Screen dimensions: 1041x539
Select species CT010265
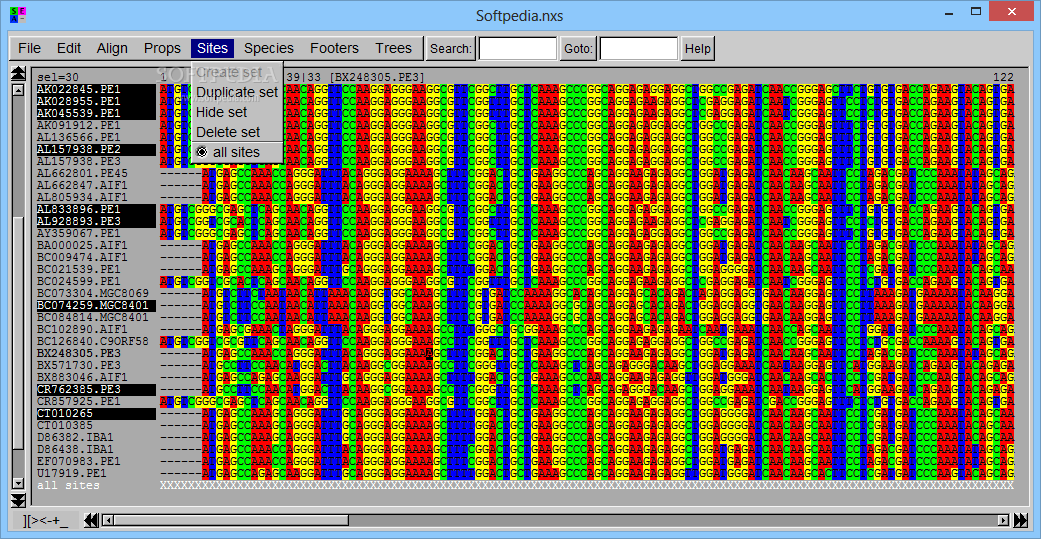click(96, 414)
